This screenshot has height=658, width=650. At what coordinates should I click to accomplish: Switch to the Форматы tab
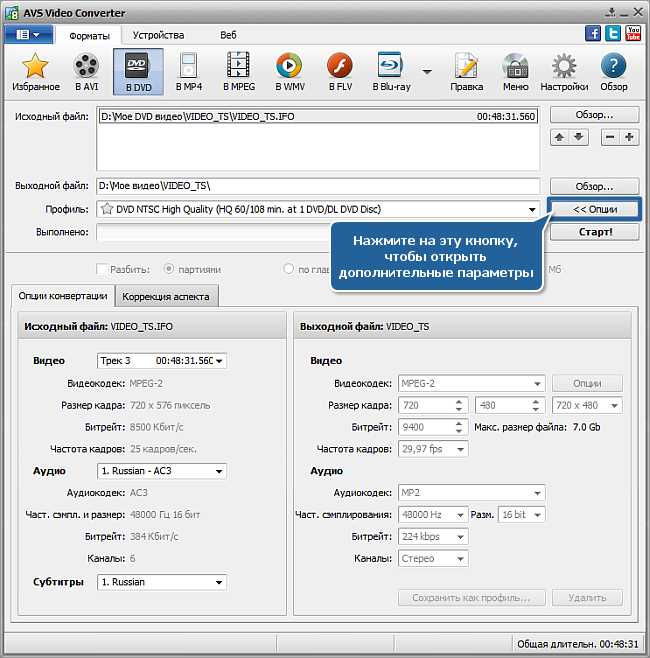(89, 36)
